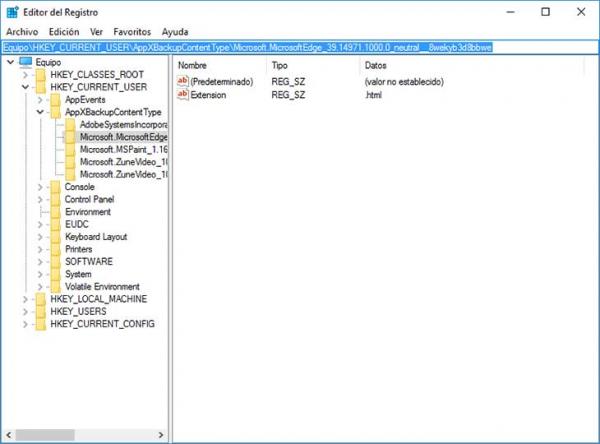This screenshot has height=444, width=600.
Task: Click the registry path address bar
Action: tap(300, 47)
